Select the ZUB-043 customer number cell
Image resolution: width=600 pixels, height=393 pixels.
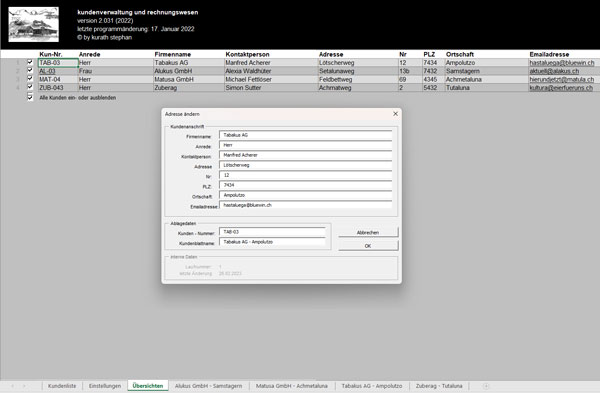point(58,88)
